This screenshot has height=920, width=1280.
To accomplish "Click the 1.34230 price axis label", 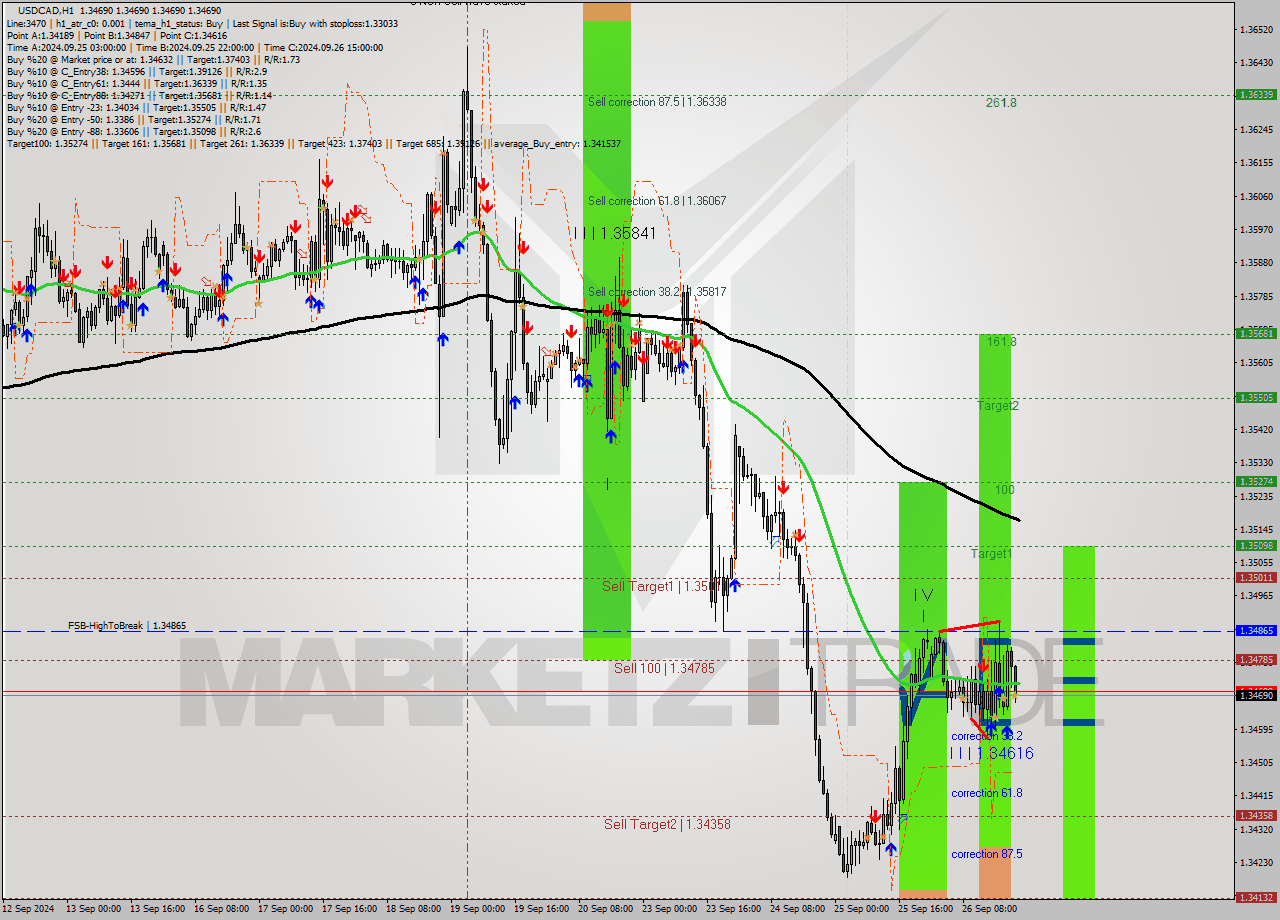I will (1255, 862).
